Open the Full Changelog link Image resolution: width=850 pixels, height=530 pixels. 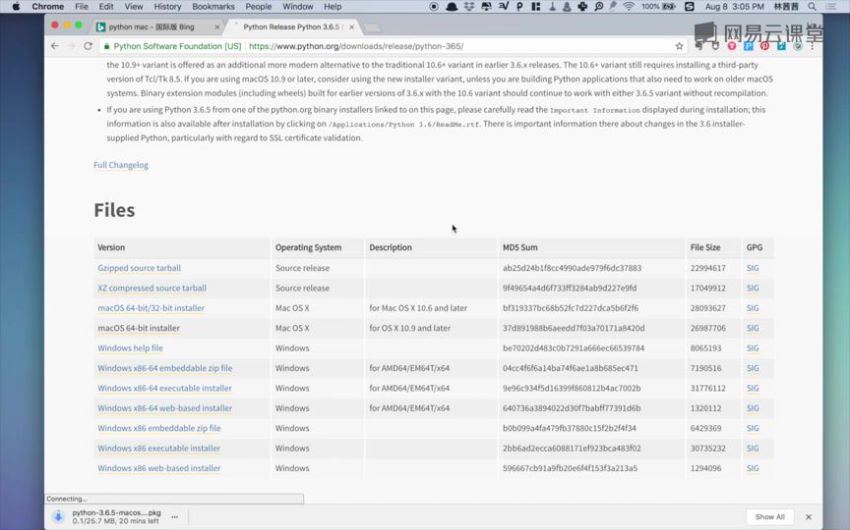point(120,165)
